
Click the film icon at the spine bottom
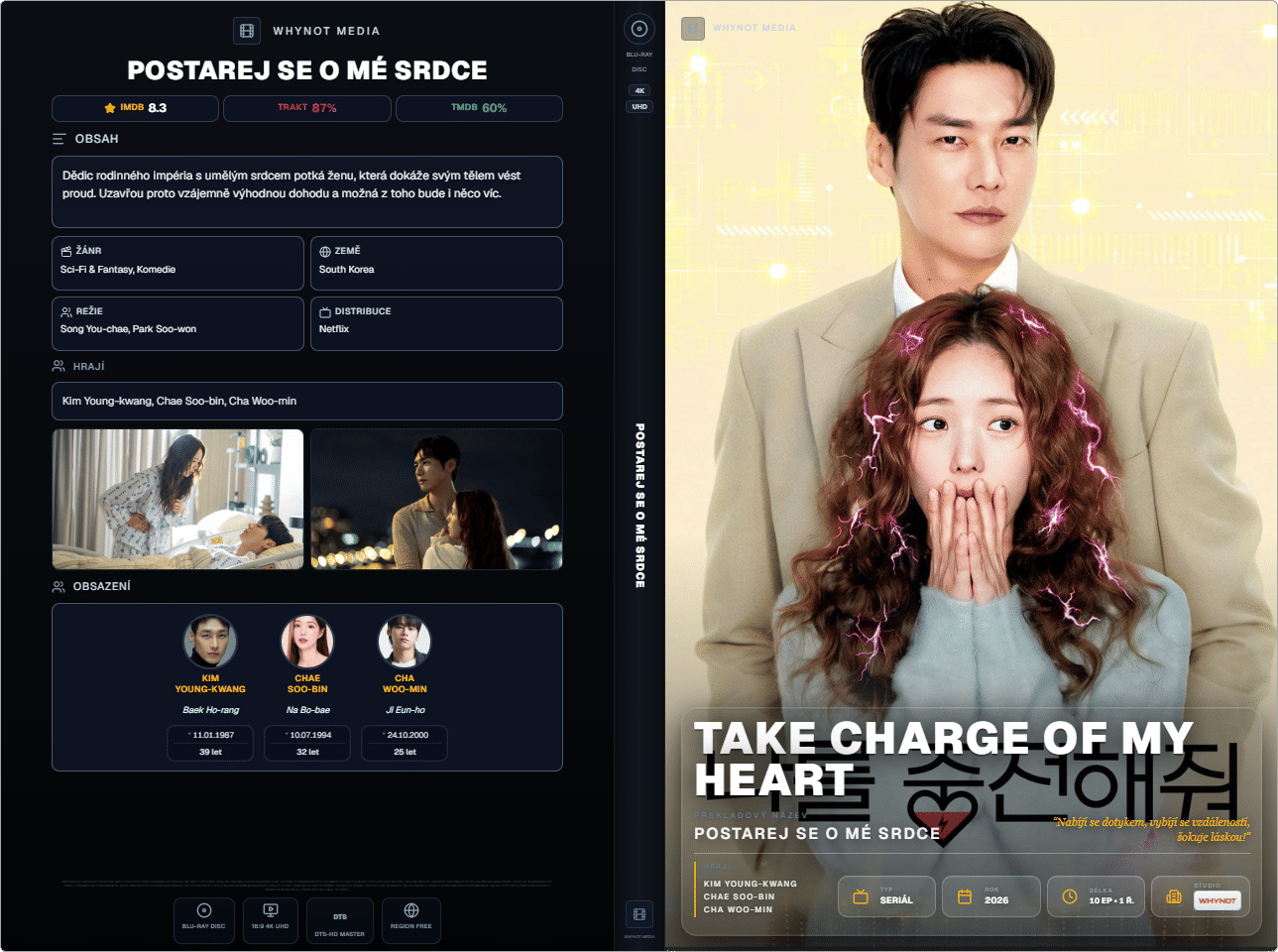pos(639,914)
